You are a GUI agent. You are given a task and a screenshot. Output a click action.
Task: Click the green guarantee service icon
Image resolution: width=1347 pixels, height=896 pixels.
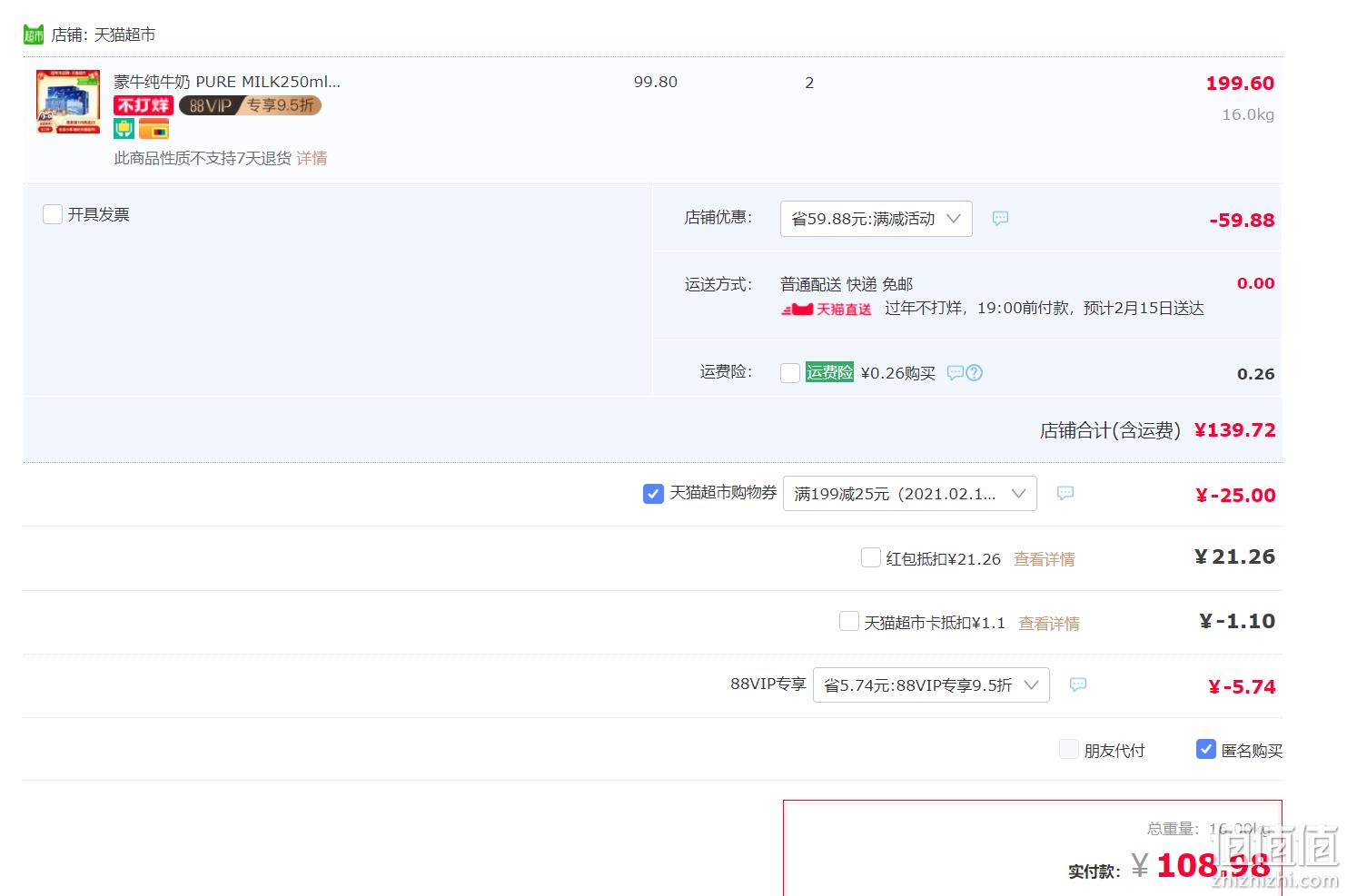point(124,129)
